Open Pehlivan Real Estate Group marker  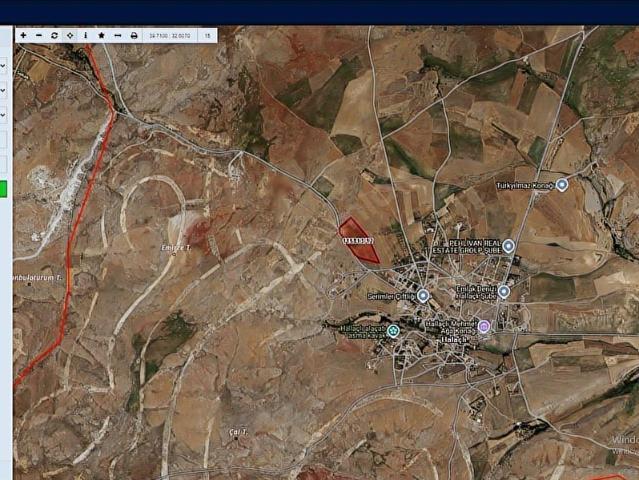[508, 245]
